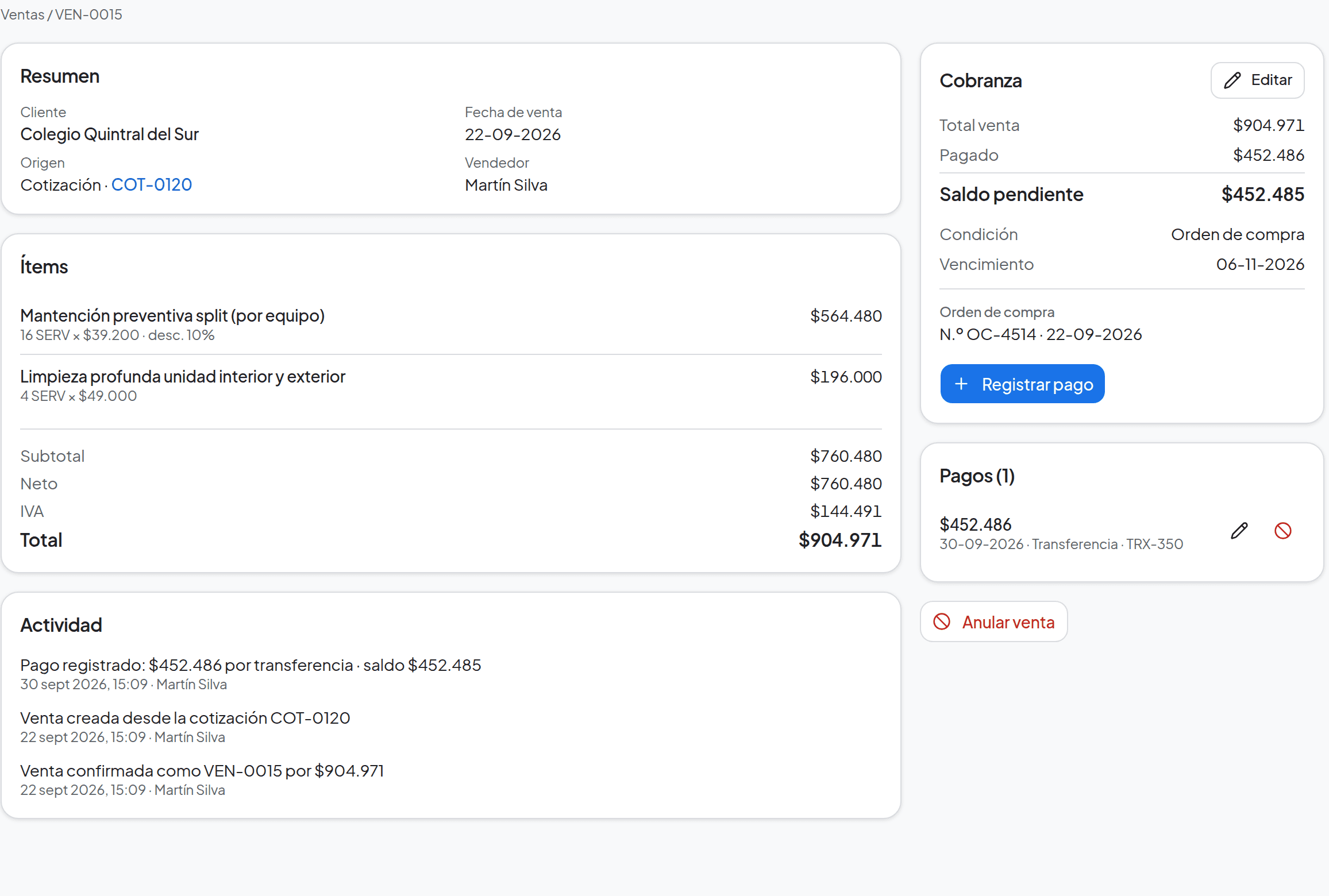Click the Mantención preventiva split item row
The height and width of the screenshot is (896, 1329).
[451, 325]
